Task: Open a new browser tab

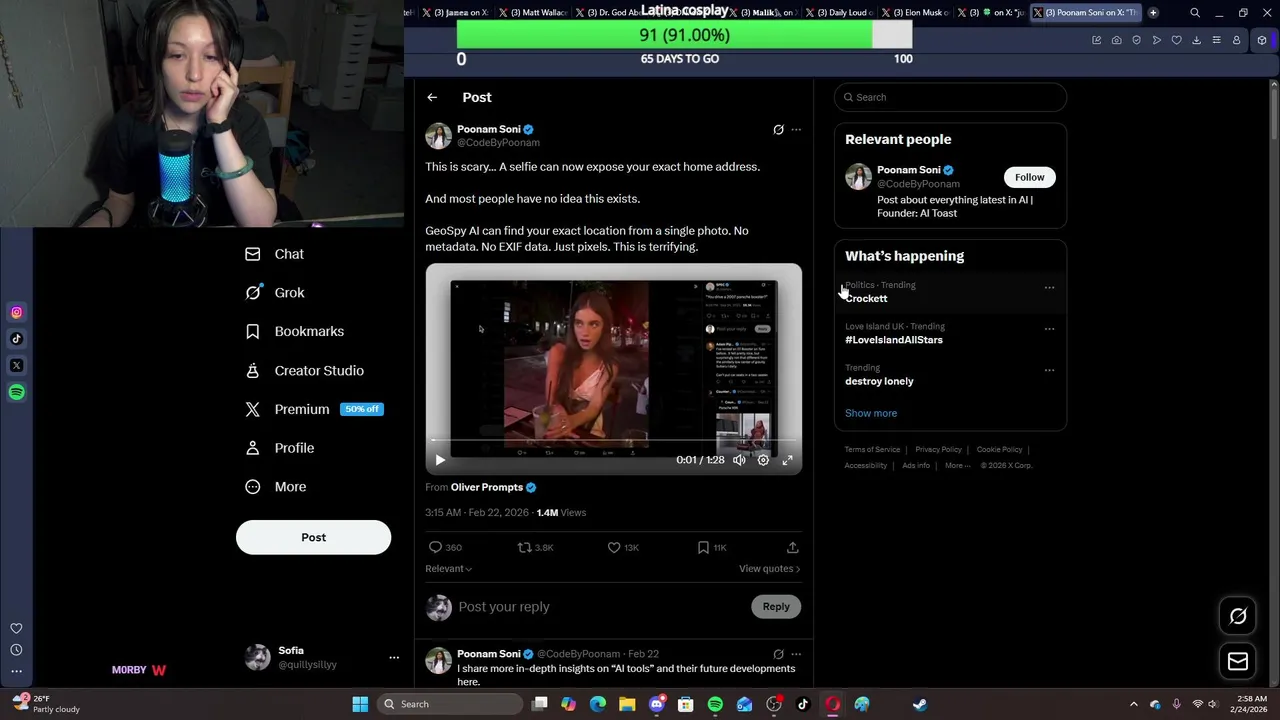Action: click(1153, 12)
